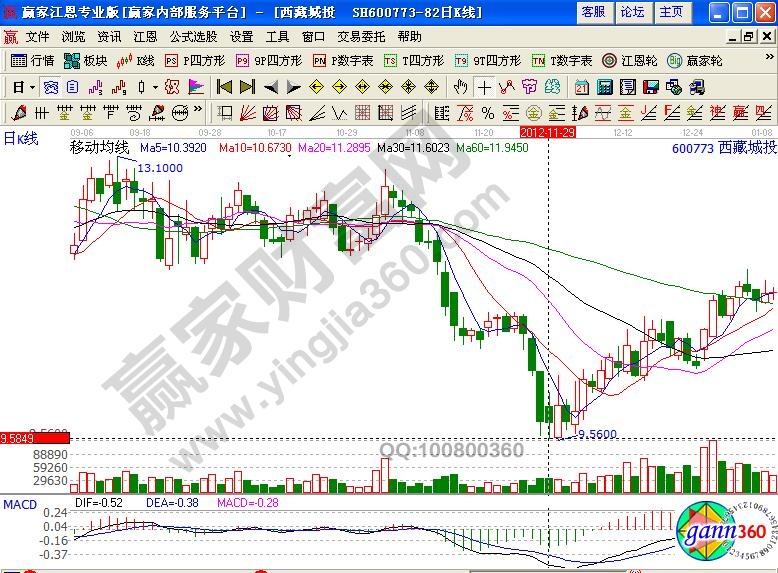The height and width of the screenshot is (573, 778).
Task: Switch to the K线 candlestick chart
Action: (137, 60)
